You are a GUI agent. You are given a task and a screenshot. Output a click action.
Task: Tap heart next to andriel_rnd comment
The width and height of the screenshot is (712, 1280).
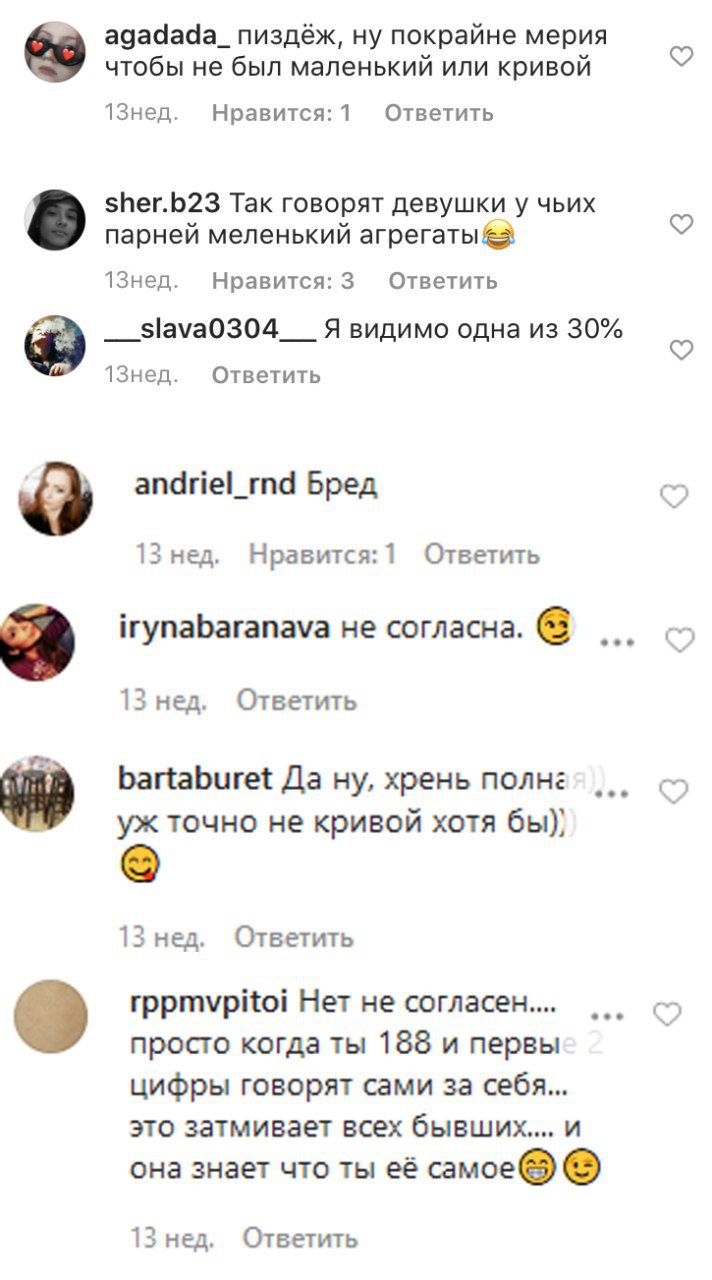(x=675, y=496)
